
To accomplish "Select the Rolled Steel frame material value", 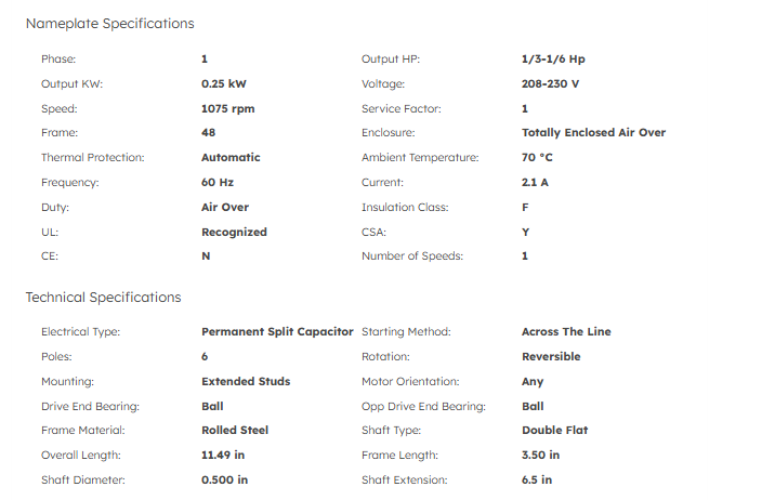I will [x=235, y=430].
